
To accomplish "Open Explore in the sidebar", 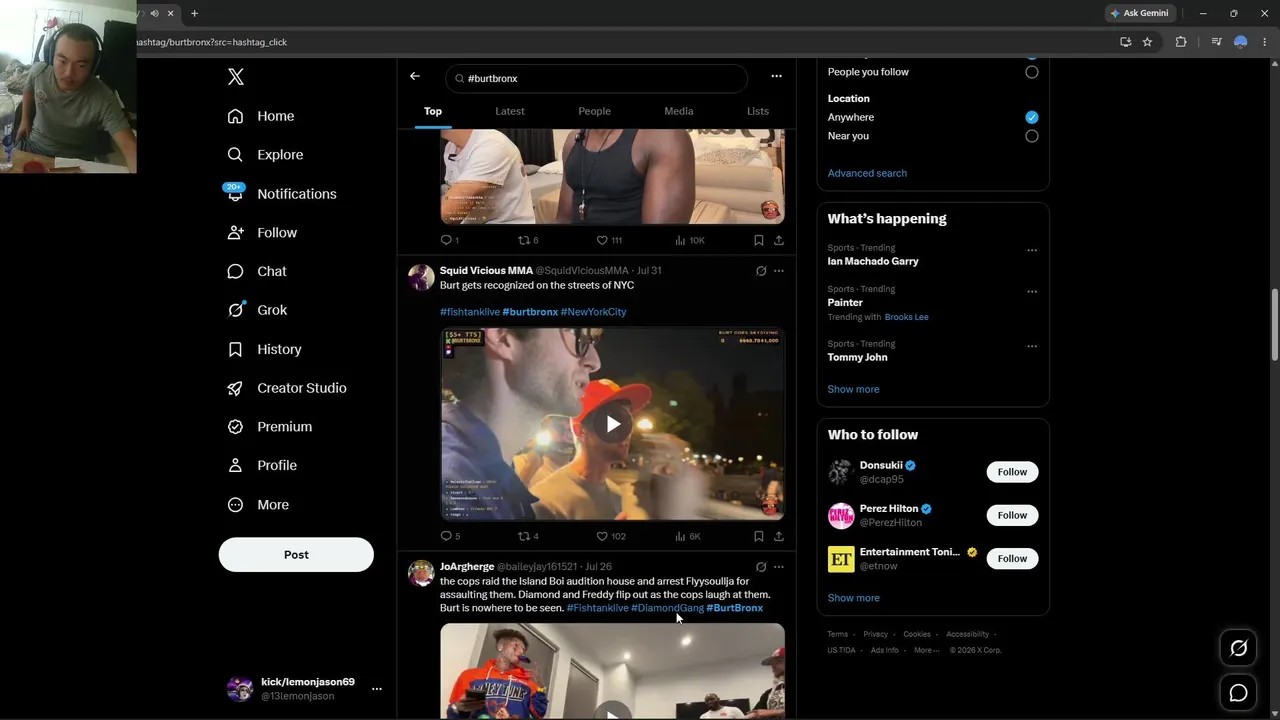I will pos(265,155).
